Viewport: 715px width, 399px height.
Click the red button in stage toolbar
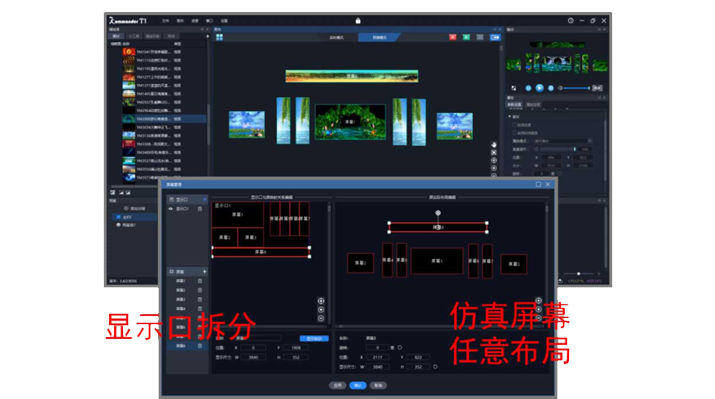coord(452,37)
